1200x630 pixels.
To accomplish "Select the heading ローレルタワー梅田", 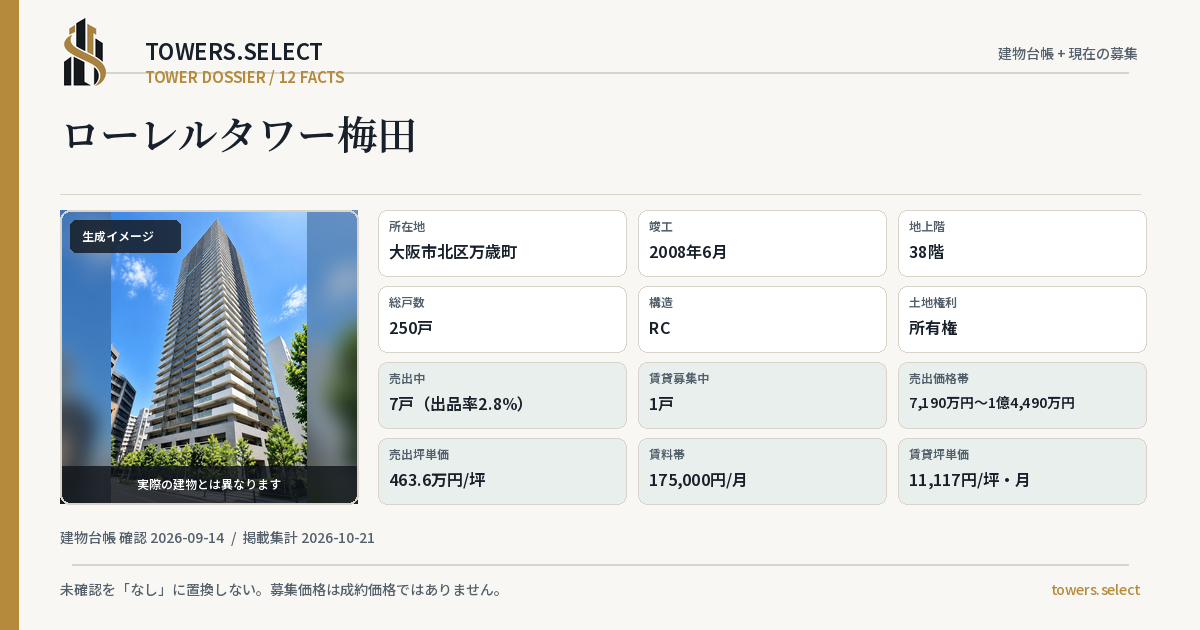I will 240,135.
